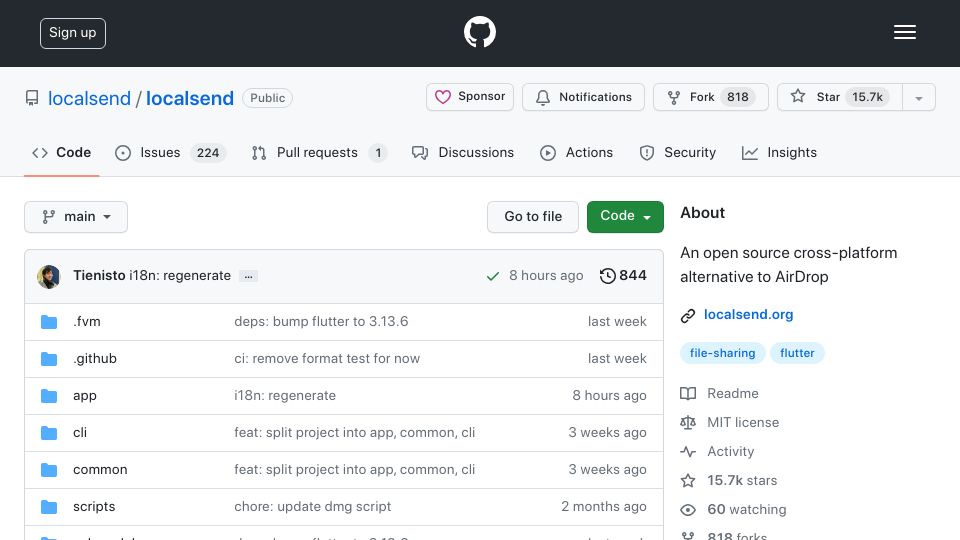Click the file-sharing topic tag
Screen dimensions: 960x540
[x=722, y=353]
